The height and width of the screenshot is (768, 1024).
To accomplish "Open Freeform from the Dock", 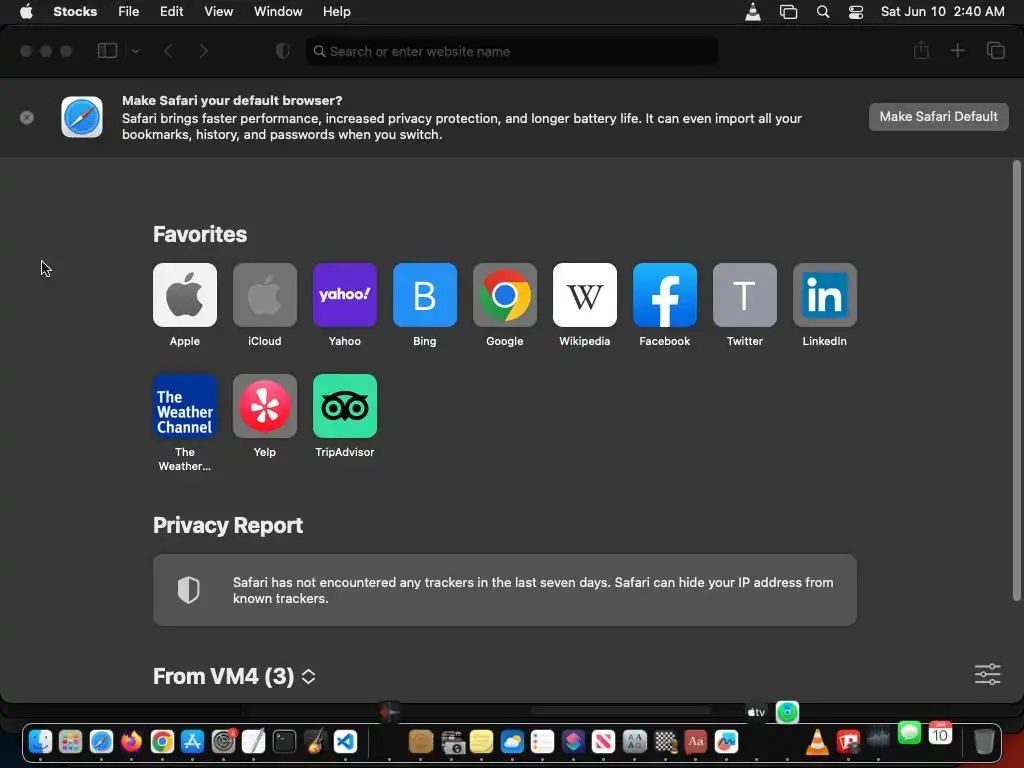I will pos(726,742).
